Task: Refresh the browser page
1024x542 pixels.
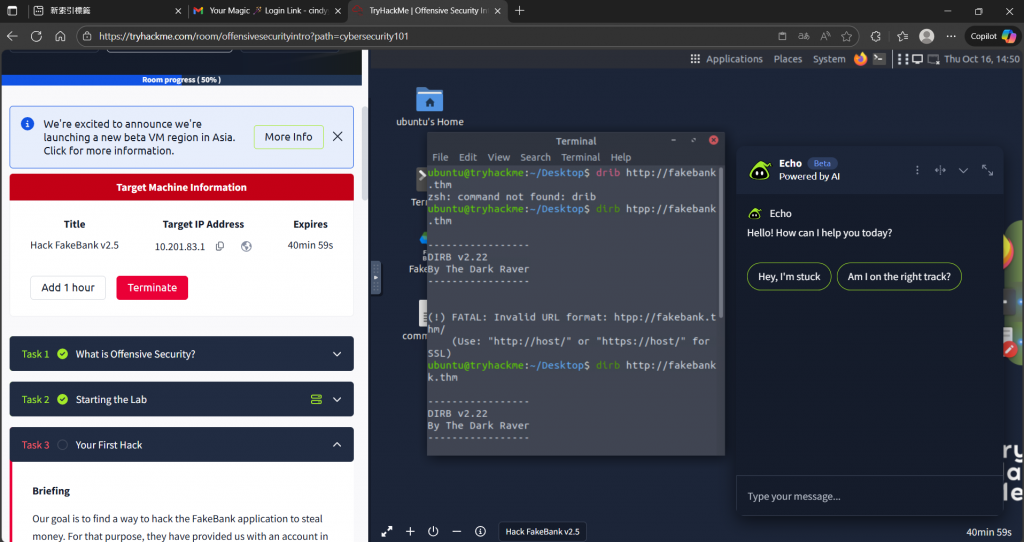Action: click(x=36, y=36)
